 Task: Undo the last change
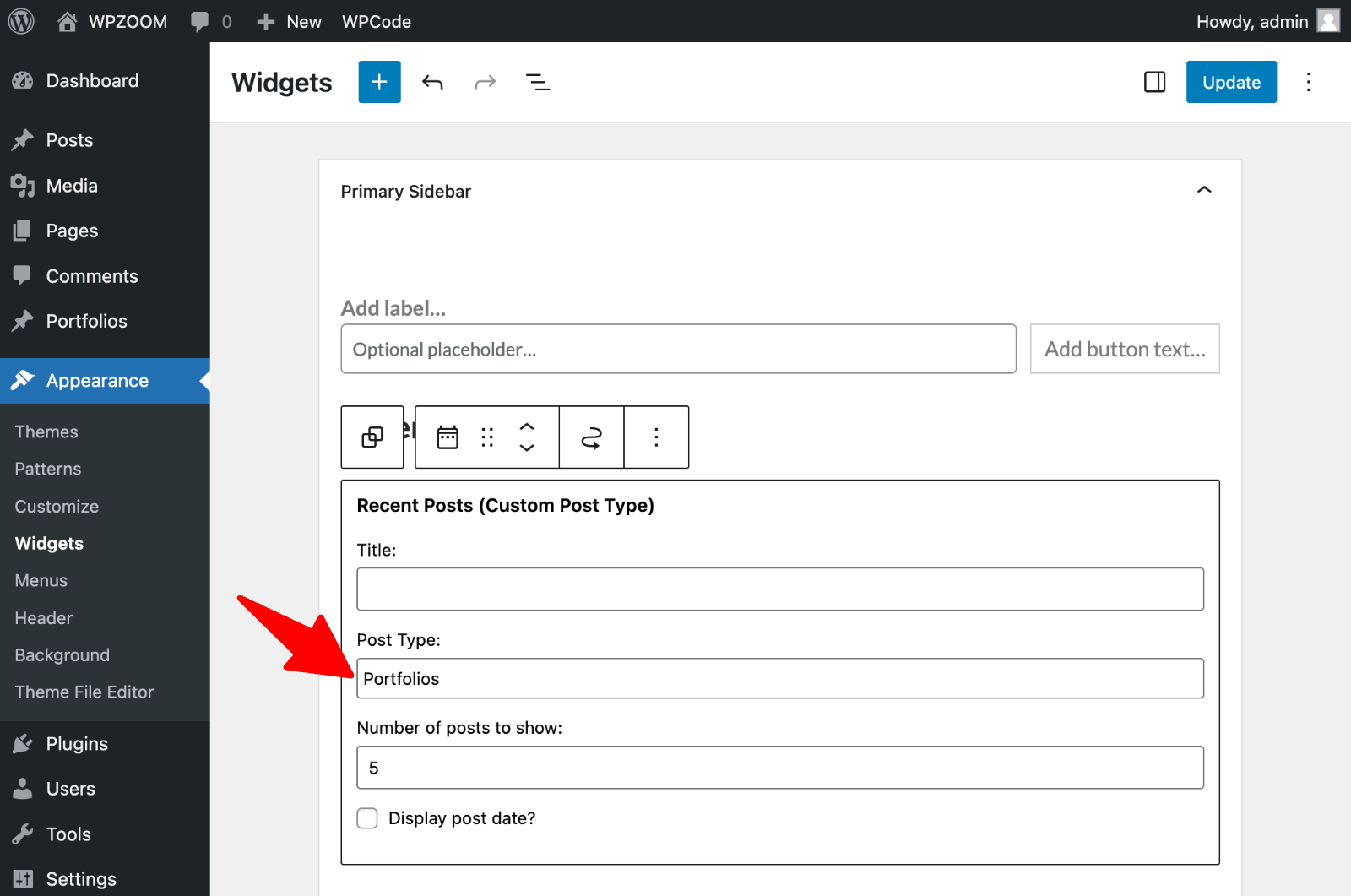point(432,82)
